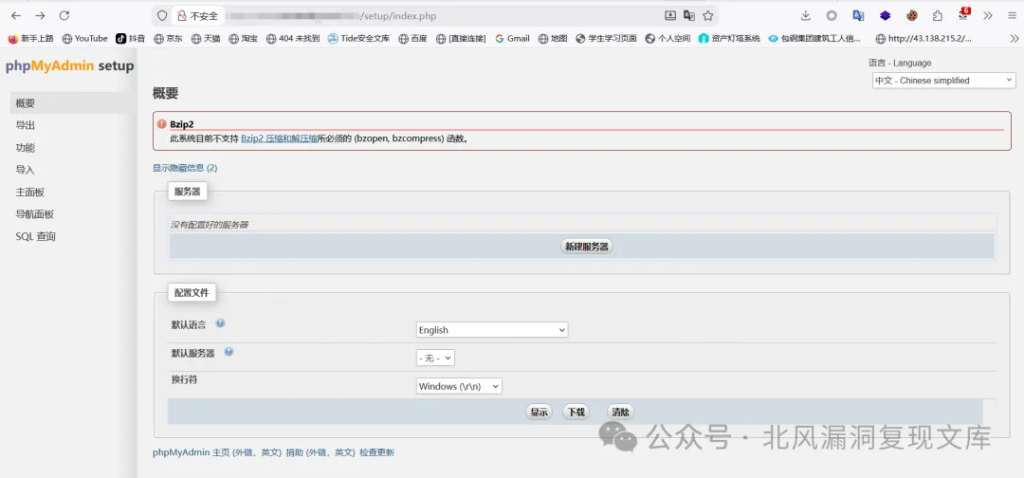The width and height of the screenshot is (1024, 478).
Task: Click the browser reload page icon
Action: pyautogui.click(x=64, y=16)
